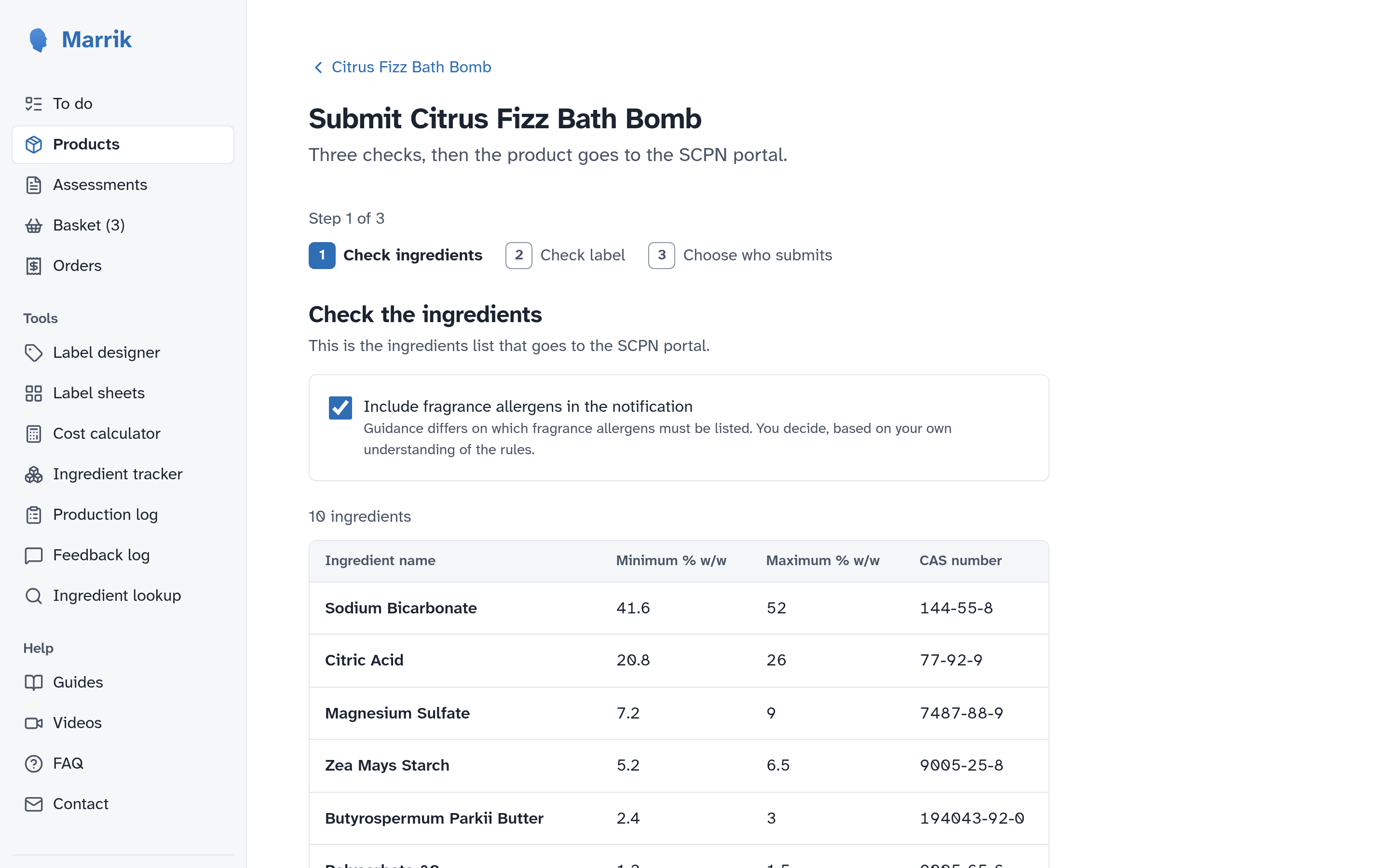Click the 10 ingredients count text

[360, 516]
